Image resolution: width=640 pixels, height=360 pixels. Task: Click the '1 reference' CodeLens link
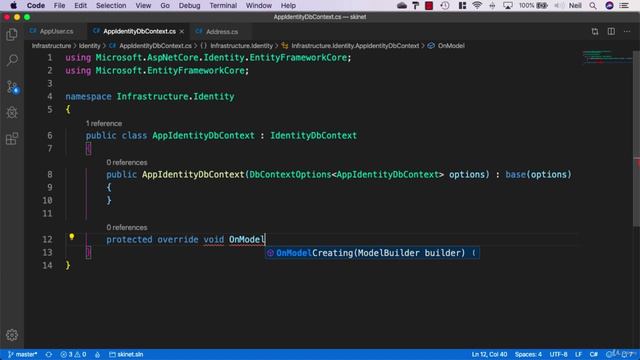coord(104,123)
